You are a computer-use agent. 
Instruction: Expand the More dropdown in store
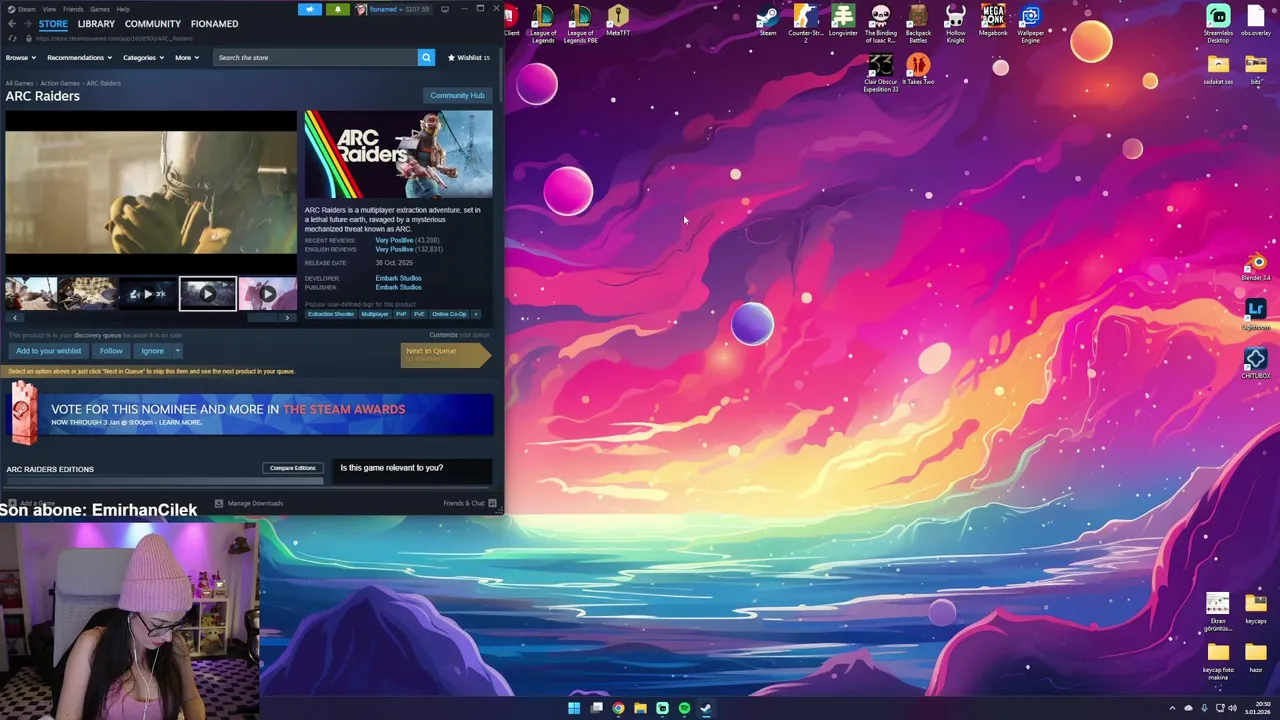(x=187, y=57)
